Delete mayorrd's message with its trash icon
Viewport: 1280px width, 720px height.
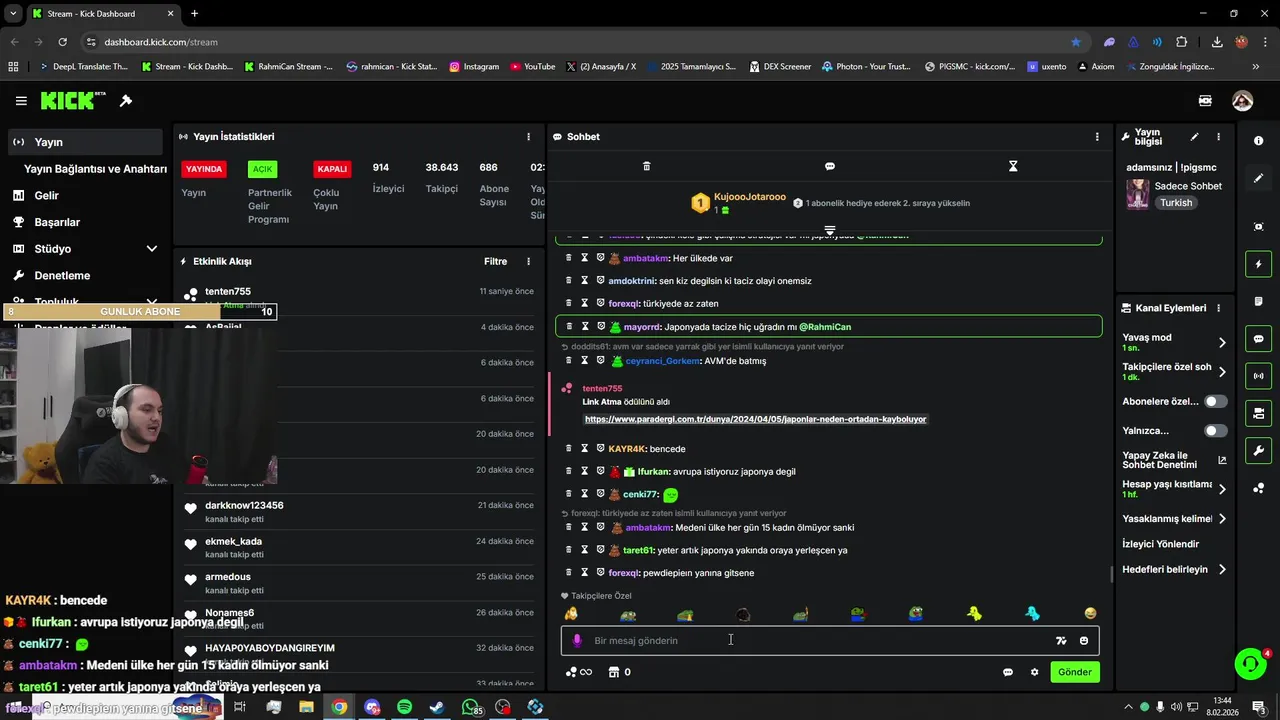(569, 326)
